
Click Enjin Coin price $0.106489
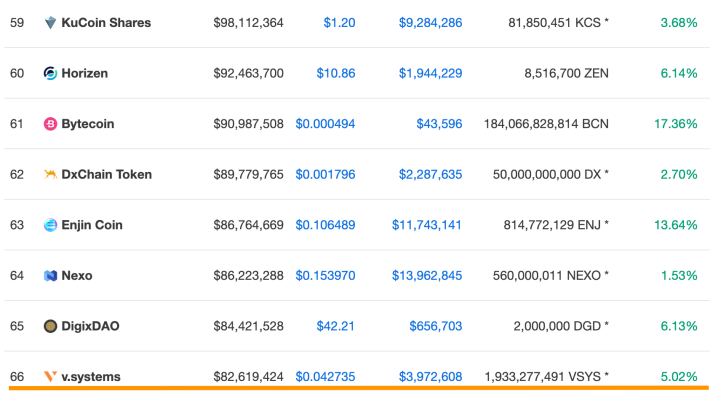[325, 225]
